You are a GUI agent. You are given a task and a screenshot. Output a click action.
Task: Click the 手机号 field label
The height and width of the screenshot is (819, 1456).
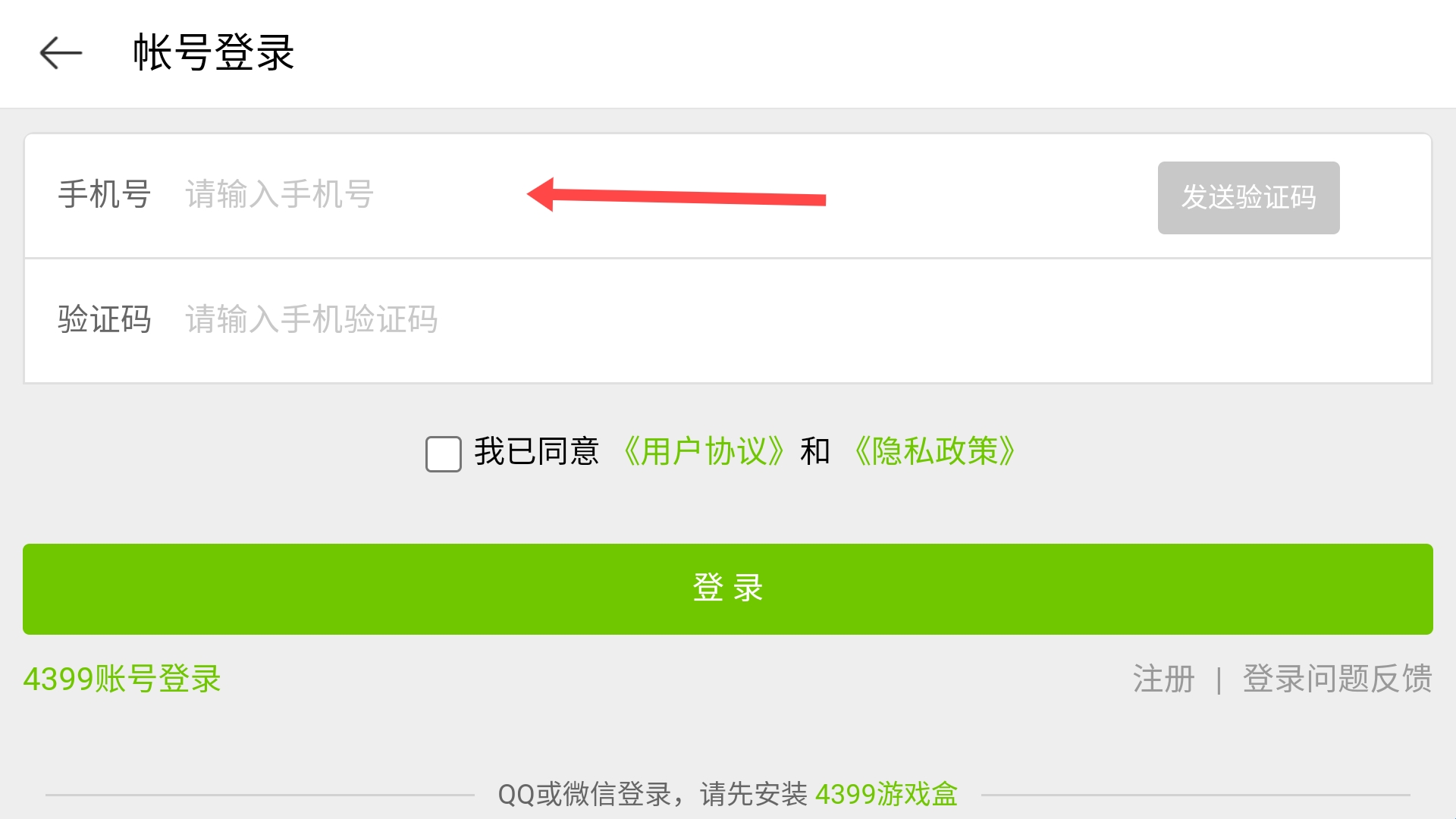(x=105, y=195)
